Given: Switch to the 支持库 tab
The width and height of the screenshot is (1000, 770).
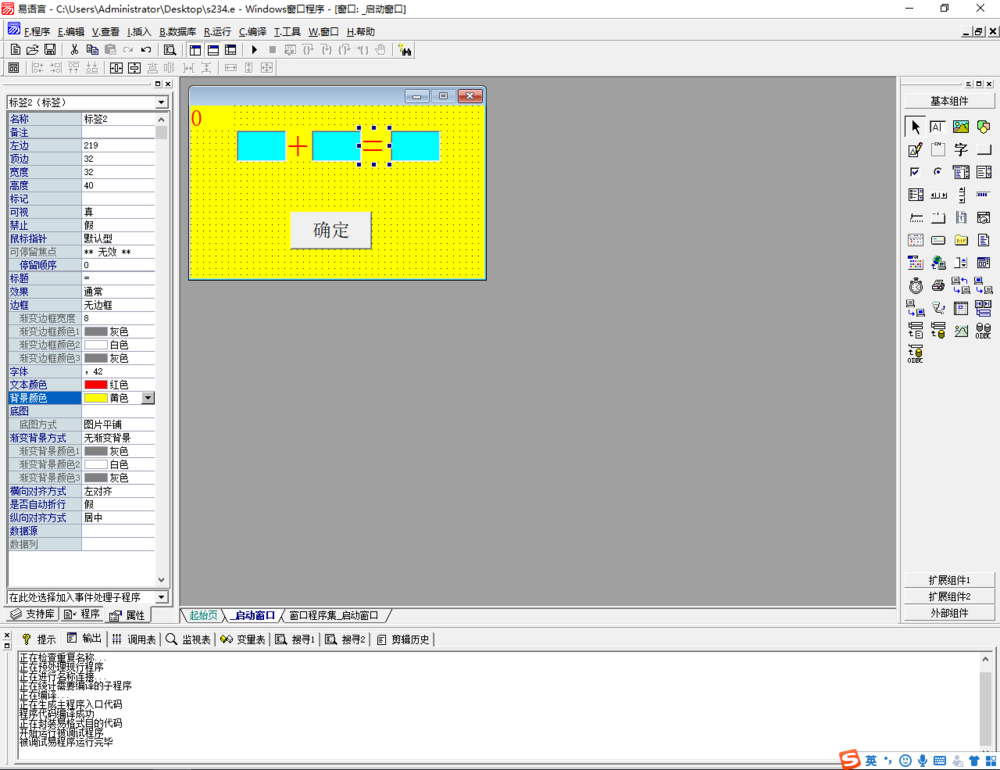Looking at the screenshot, I should point(33,614).
